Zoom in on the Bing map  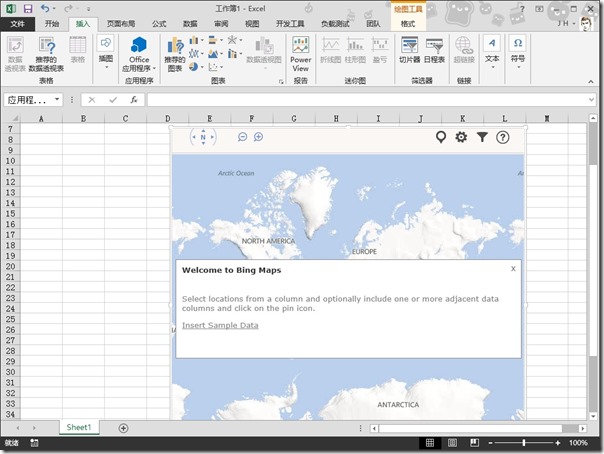(258, 137)
